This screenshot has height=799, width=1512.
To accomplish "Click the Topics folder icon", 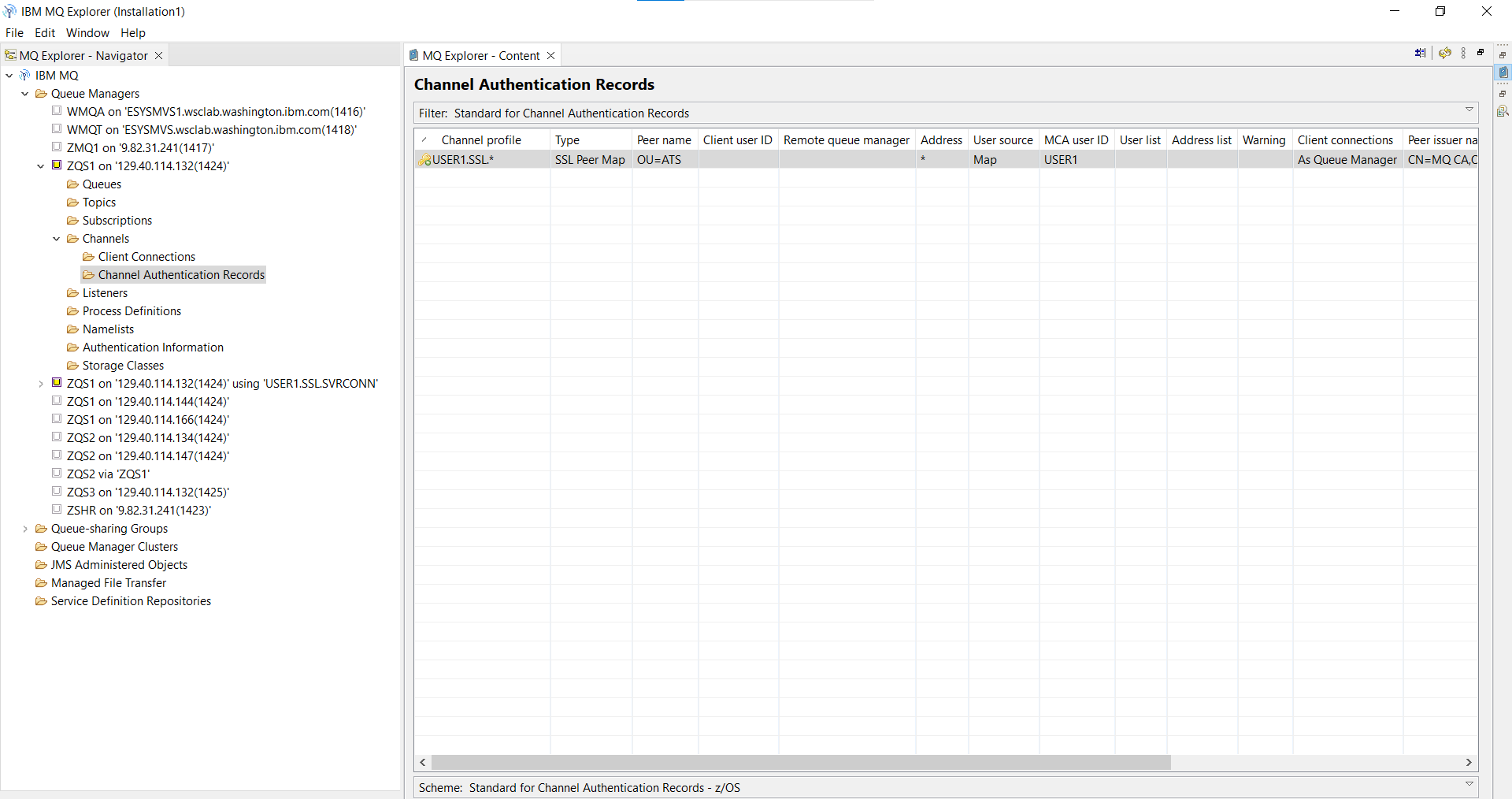I will point(72,203).
